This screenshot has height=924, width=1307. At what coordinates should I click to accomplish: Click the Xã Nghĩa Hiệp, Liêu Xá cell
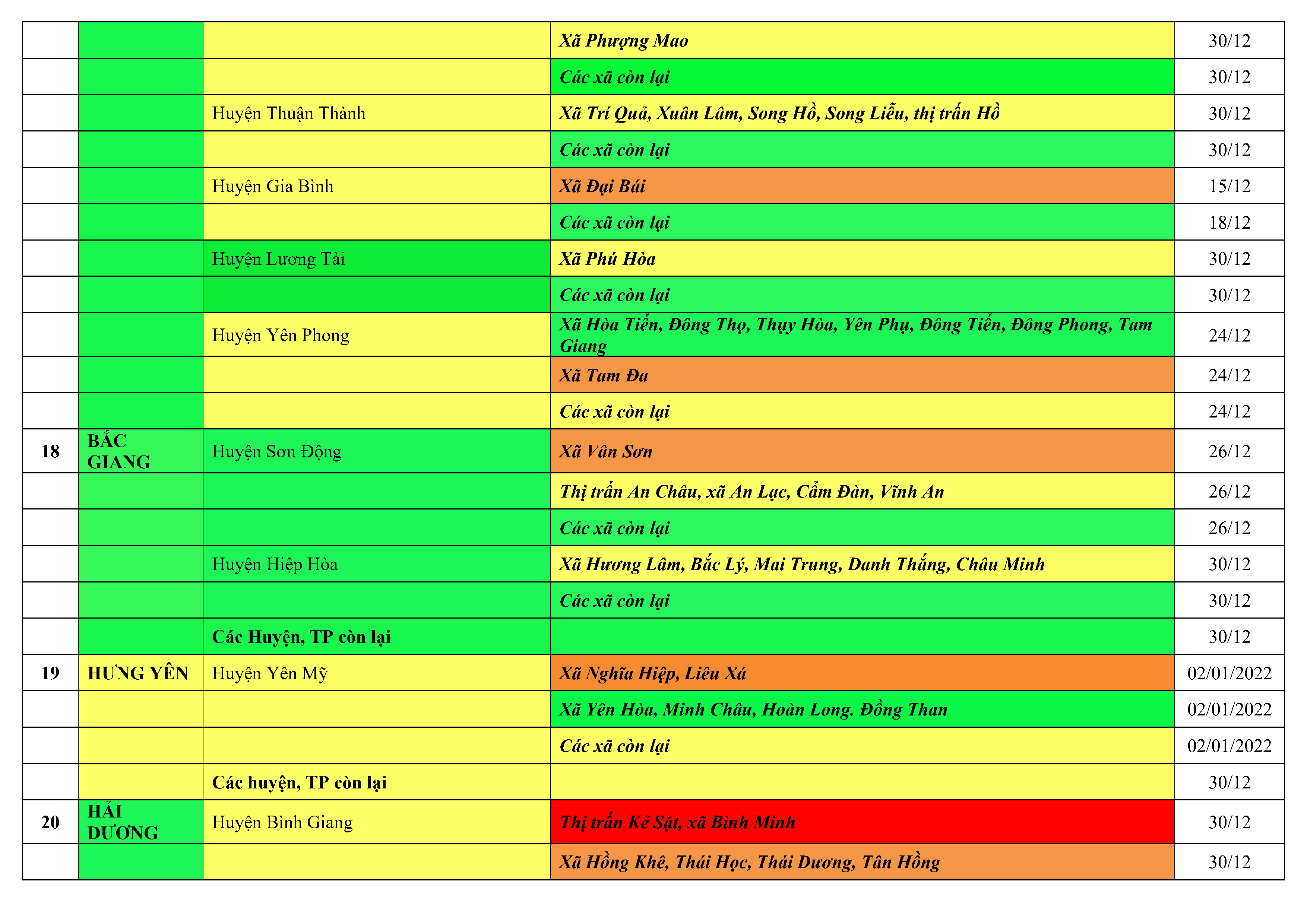(x=861, y=673)
